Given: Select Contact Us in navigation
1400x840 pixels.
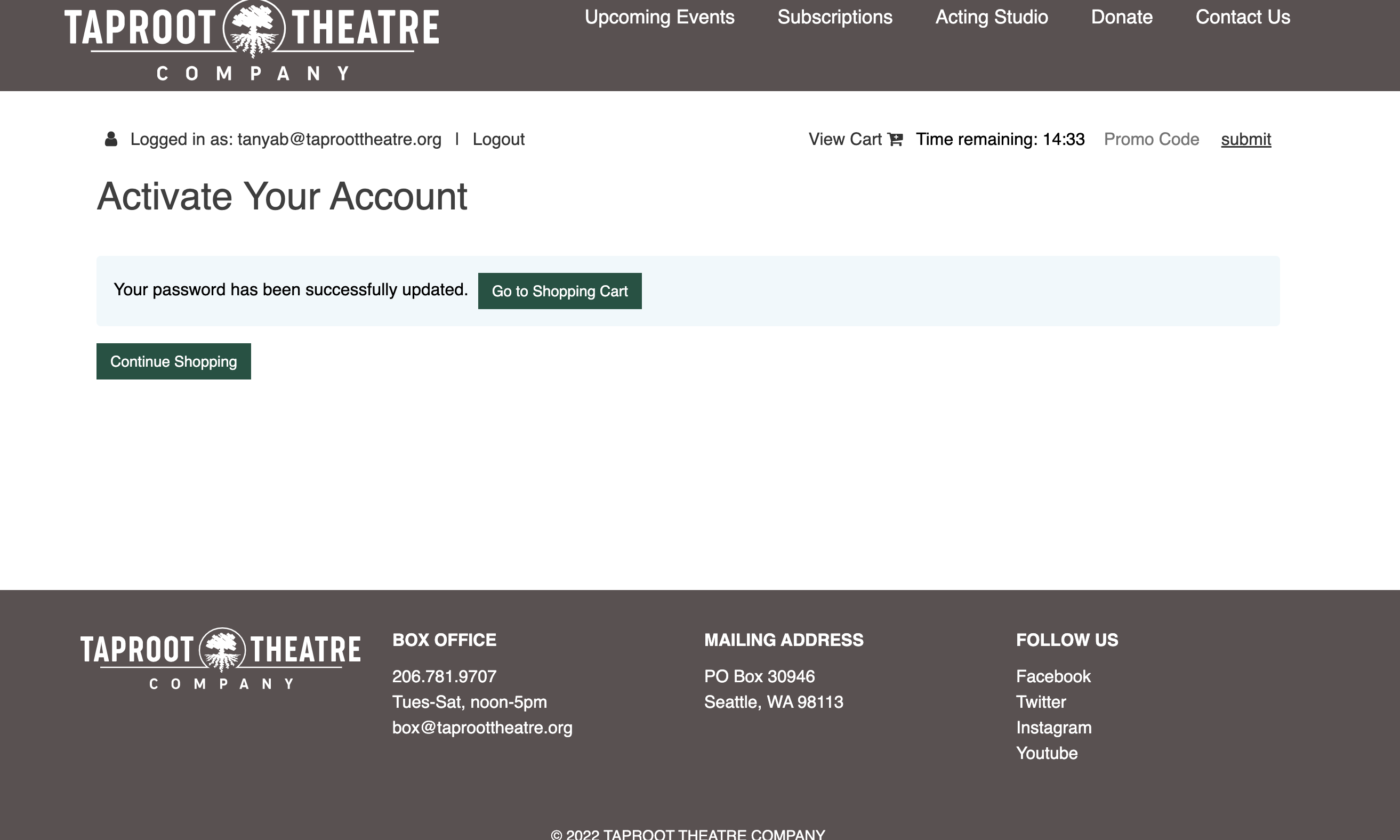Looking at the screenshot, I should (x=1243, y=17).
